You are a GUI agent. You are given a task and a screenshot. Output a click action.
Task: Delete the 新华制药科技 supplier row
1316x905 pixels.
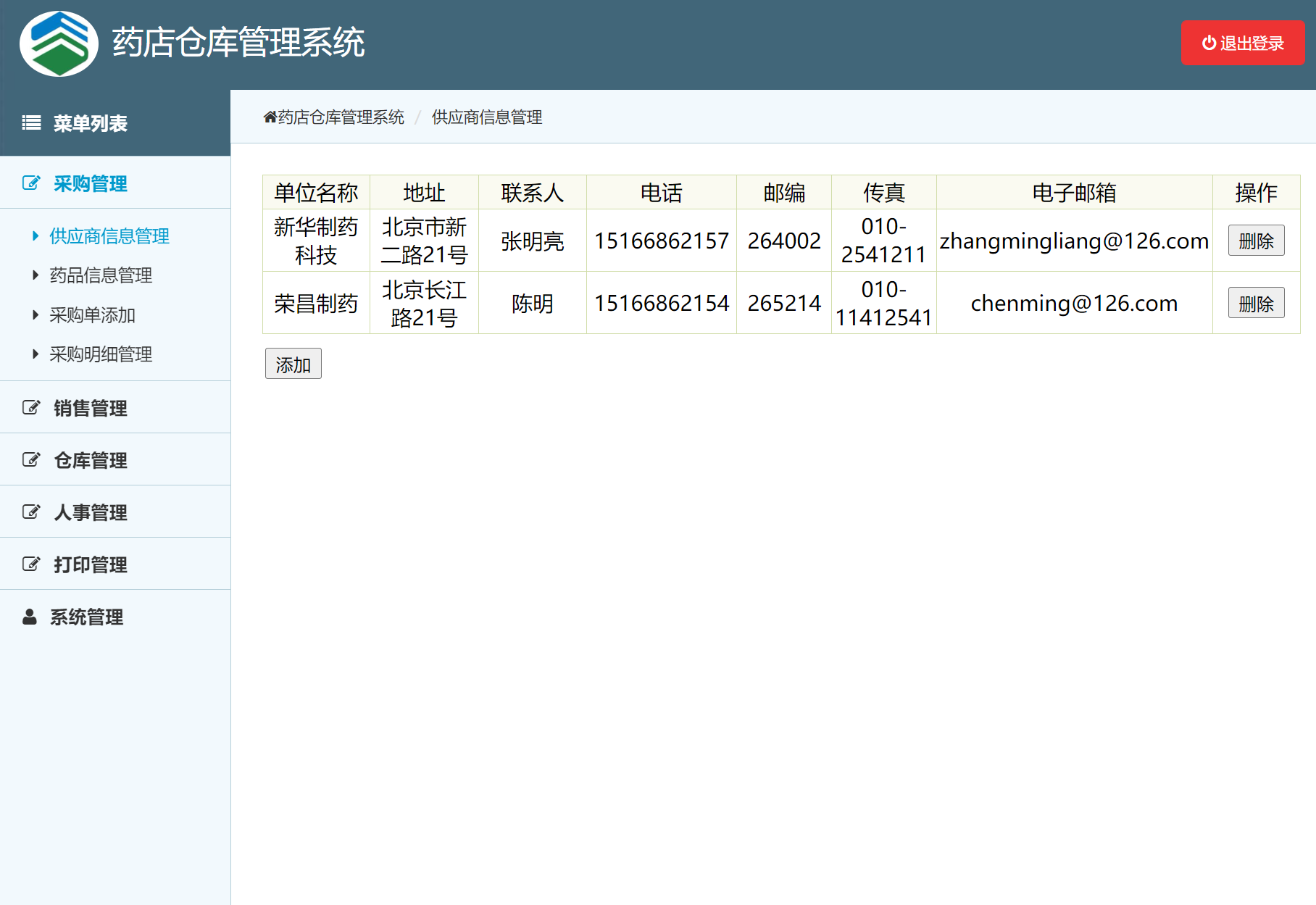pyautogui.click(x=1256, y=241)
